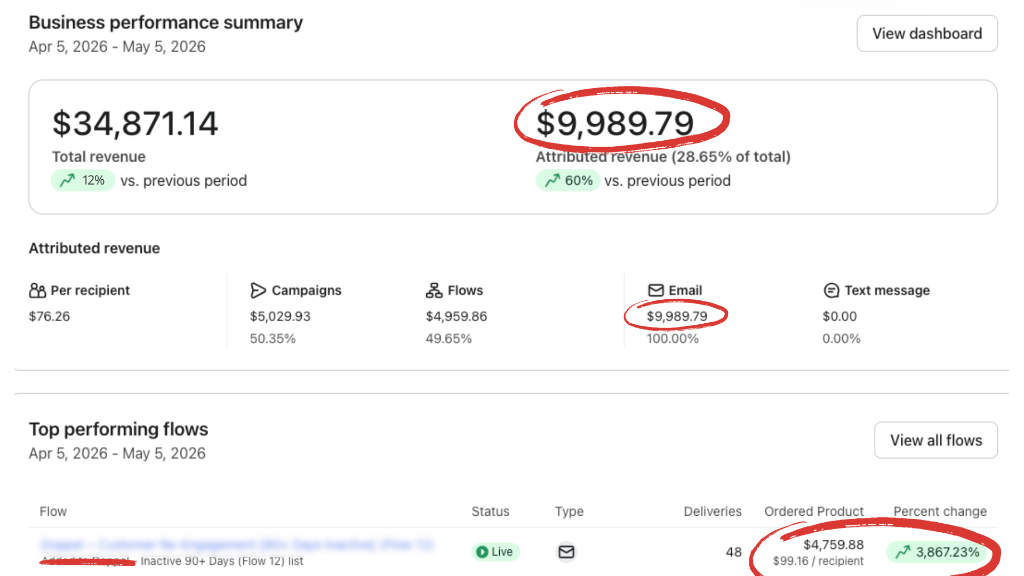Image resolution: width=1024 pixels, height=576 pixels.
Task: Click the Top performing flows heading
Action: pos(118,429)
